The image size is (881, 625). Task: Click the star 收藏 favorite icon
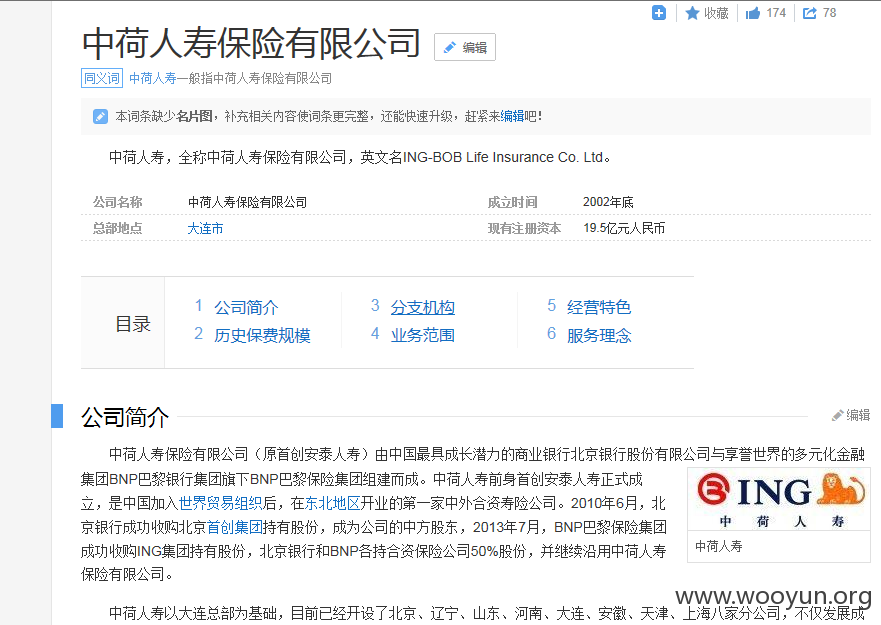pos(692,13)
